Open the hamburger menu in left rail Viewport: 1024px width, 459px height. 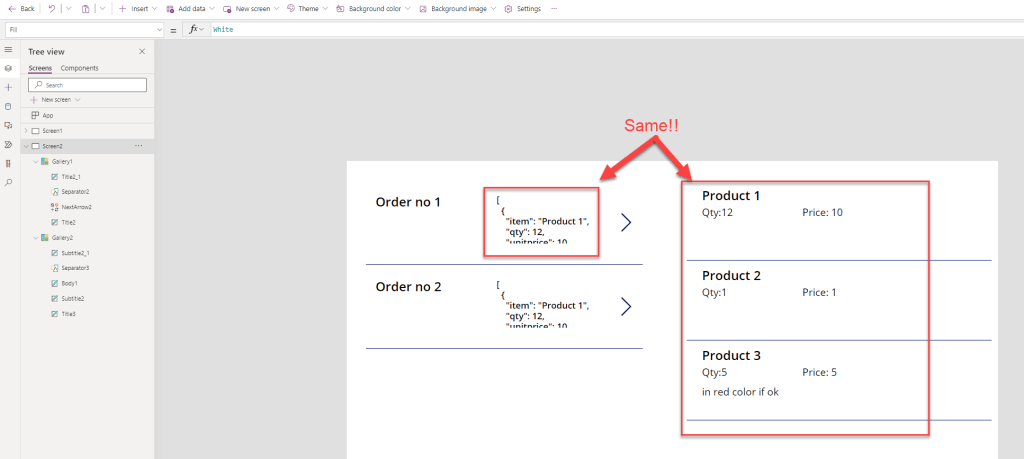[x=8, y=50]
